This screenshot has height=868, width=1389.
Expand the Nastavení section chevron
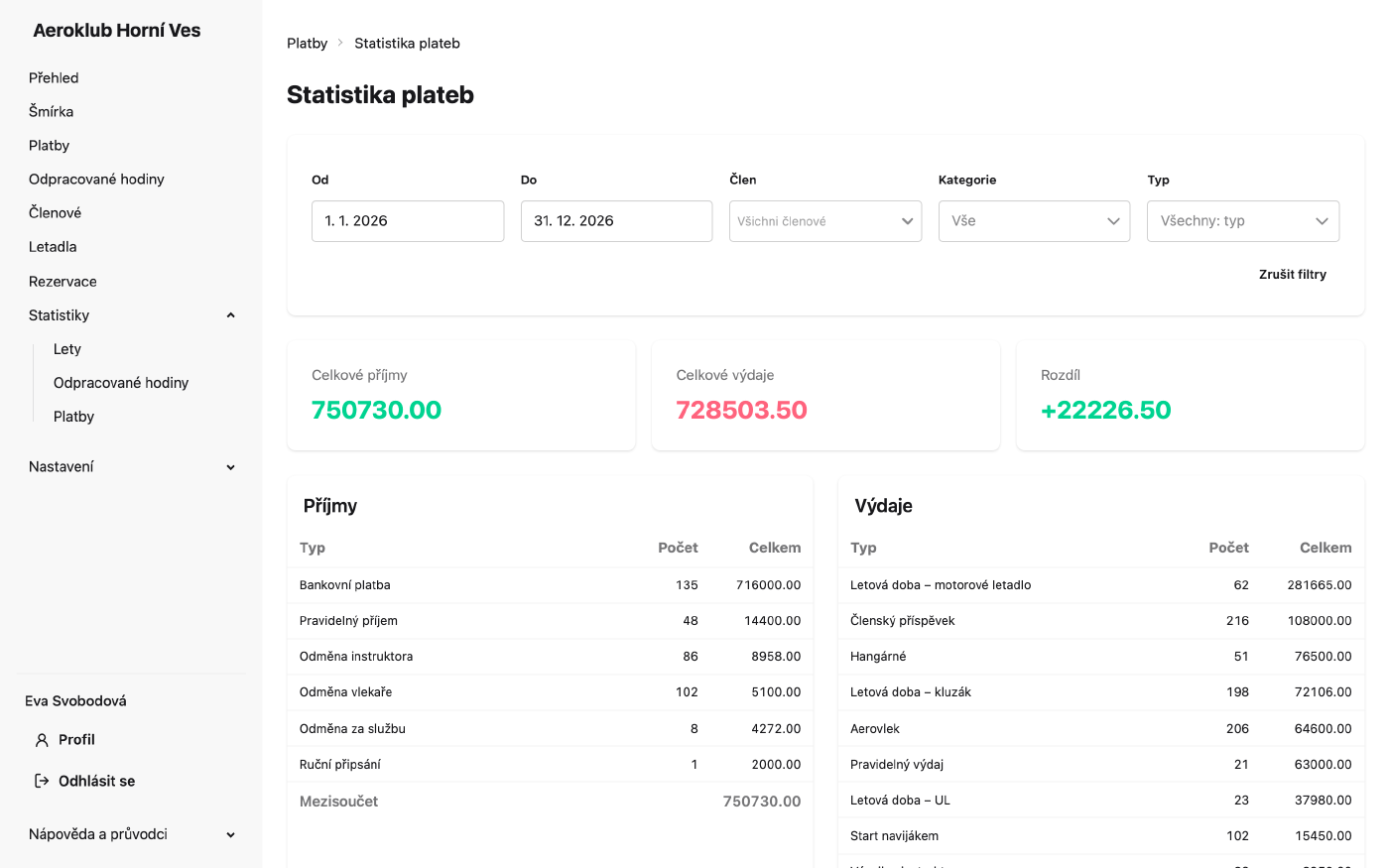point(231,467)
